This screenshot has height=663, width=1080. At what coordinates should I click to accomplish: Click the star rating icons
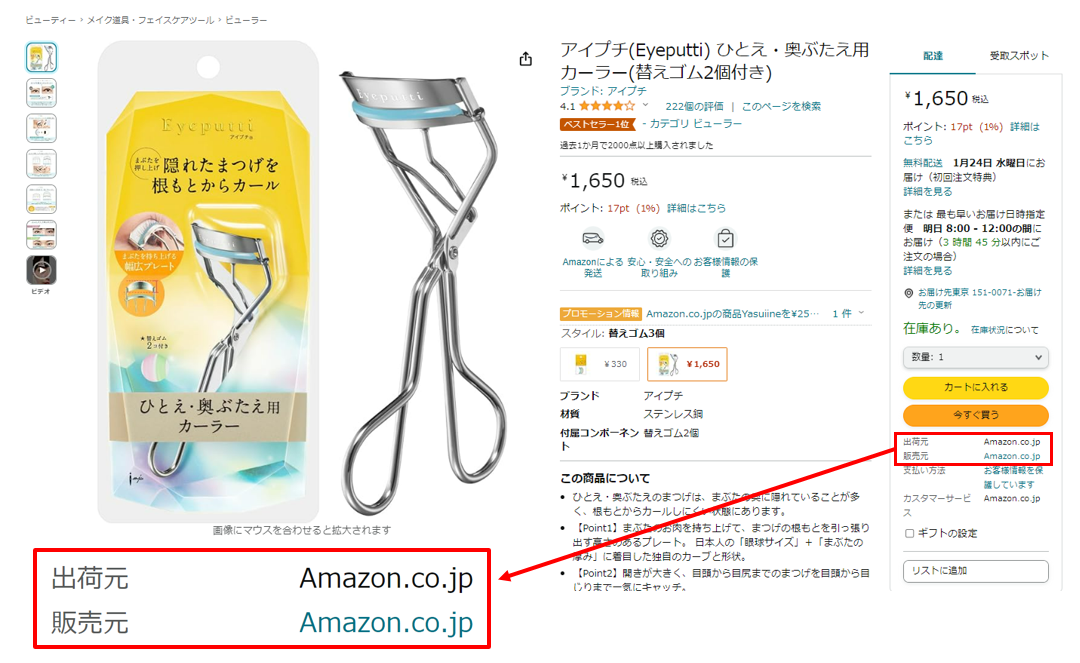tap(607, 106)
